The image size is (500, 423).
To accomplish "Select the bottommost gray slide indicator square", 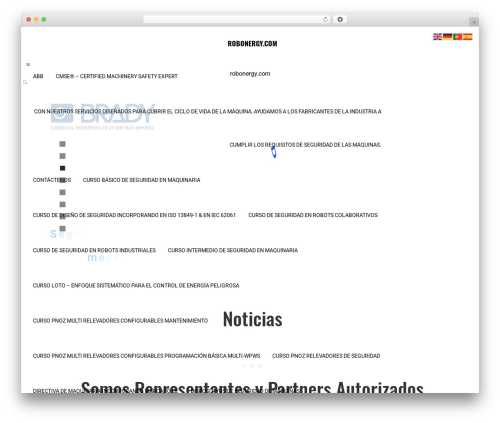I will click(x=62, y=229).
